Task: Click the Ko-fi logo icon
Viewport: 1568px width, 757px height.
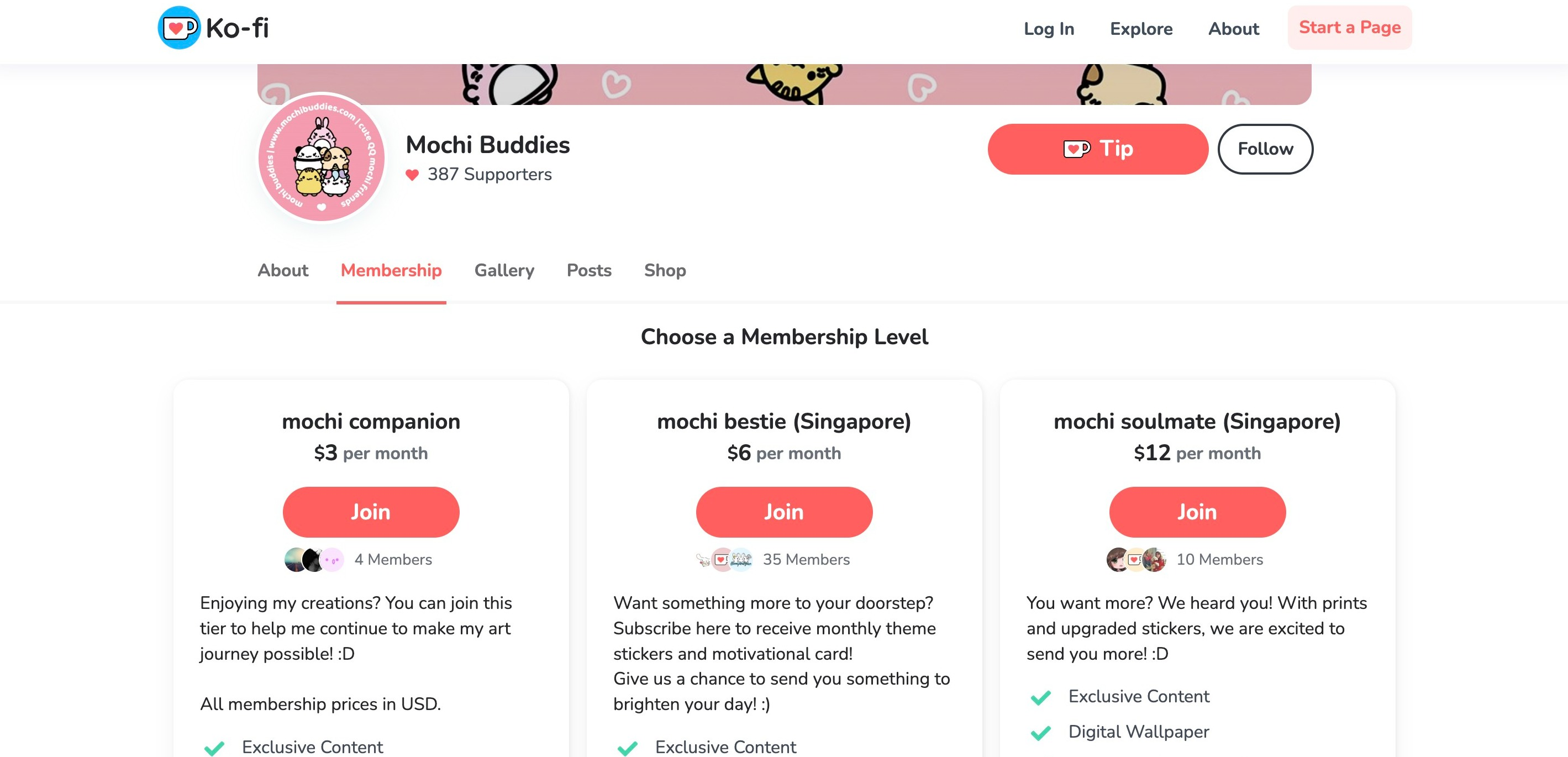Action: pyautogui.click(x=180, y=27)
